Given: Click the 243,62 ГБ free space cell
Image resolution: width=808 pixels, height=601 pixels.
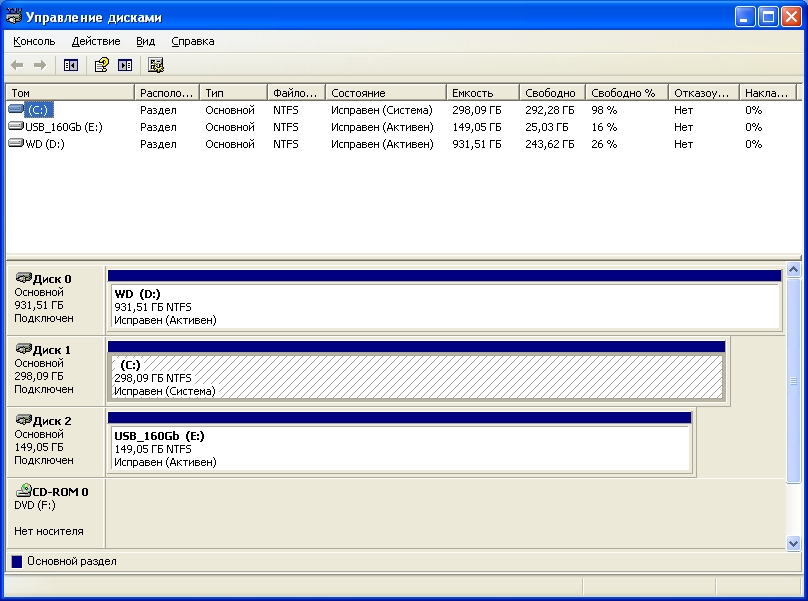Looking at the screenshot, I should pyautogui.click(x=550, y=144).
